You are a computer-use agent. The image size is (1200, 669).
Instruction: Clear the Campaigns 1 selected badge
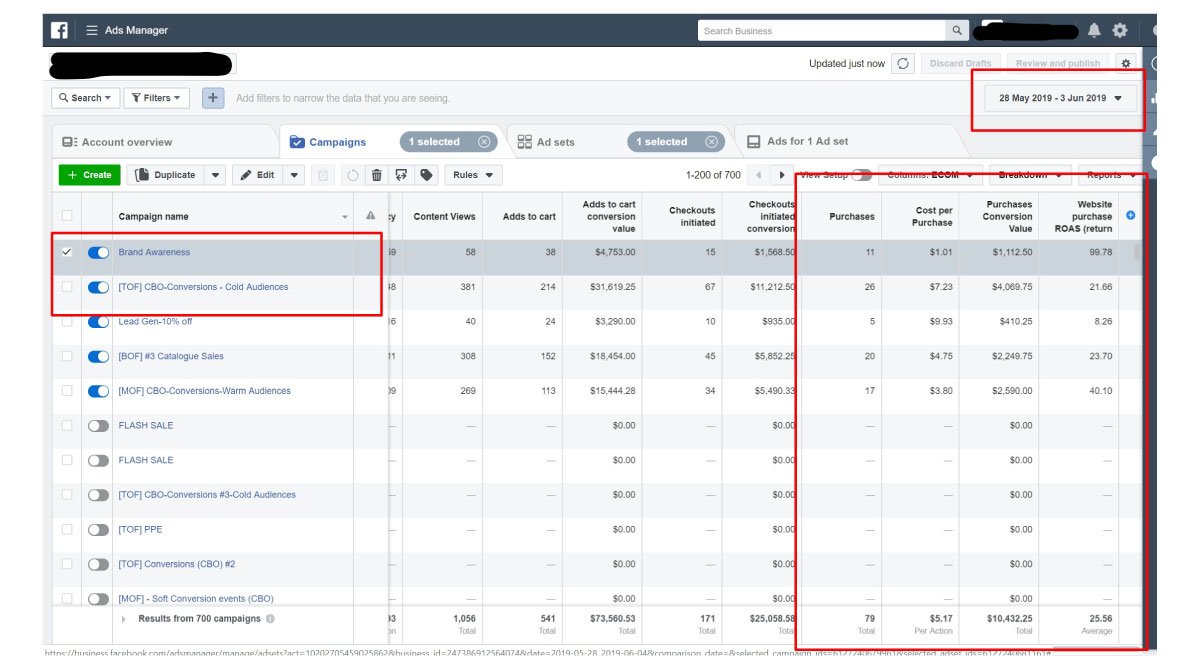coord(484,142)
